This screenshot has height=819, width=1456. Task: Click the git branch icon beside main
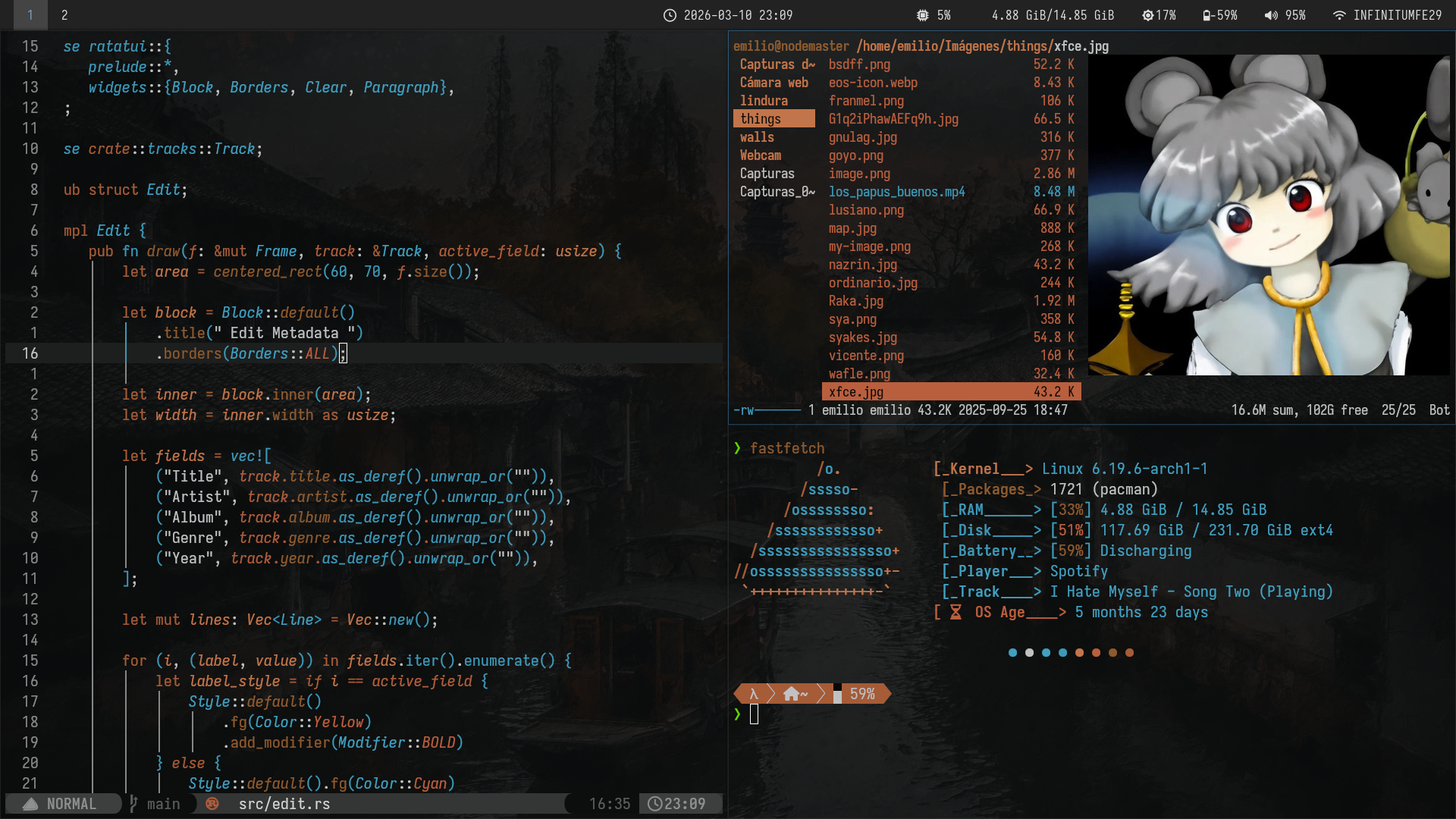click(x=133, y=804)
